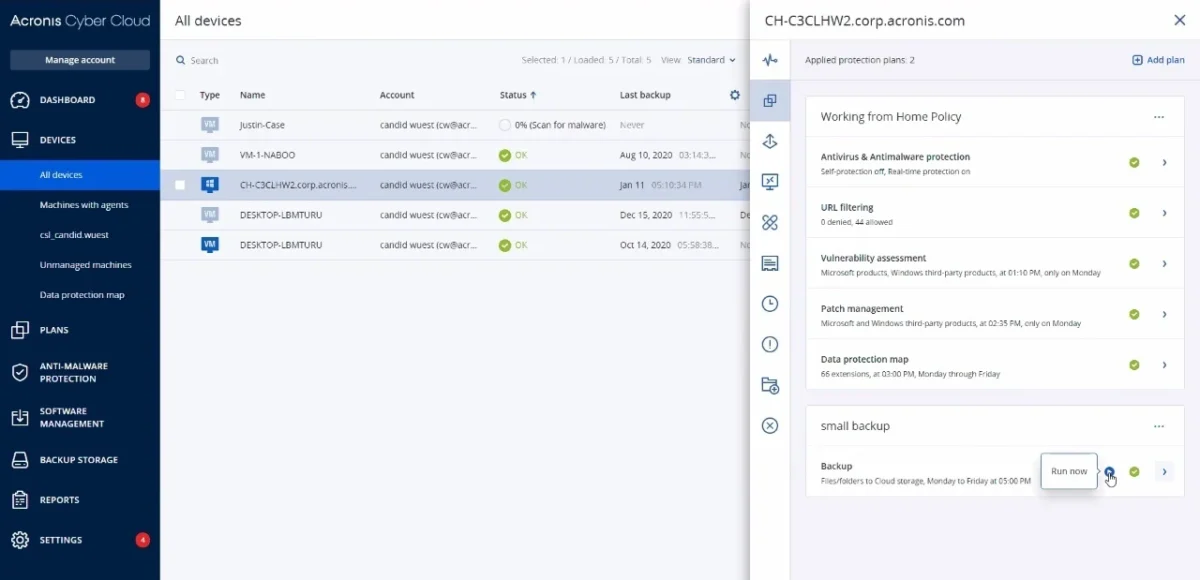Viewport: 1200px width, 580px height.
Task: Click Patch management green status check
Action: click(1134, 314)
